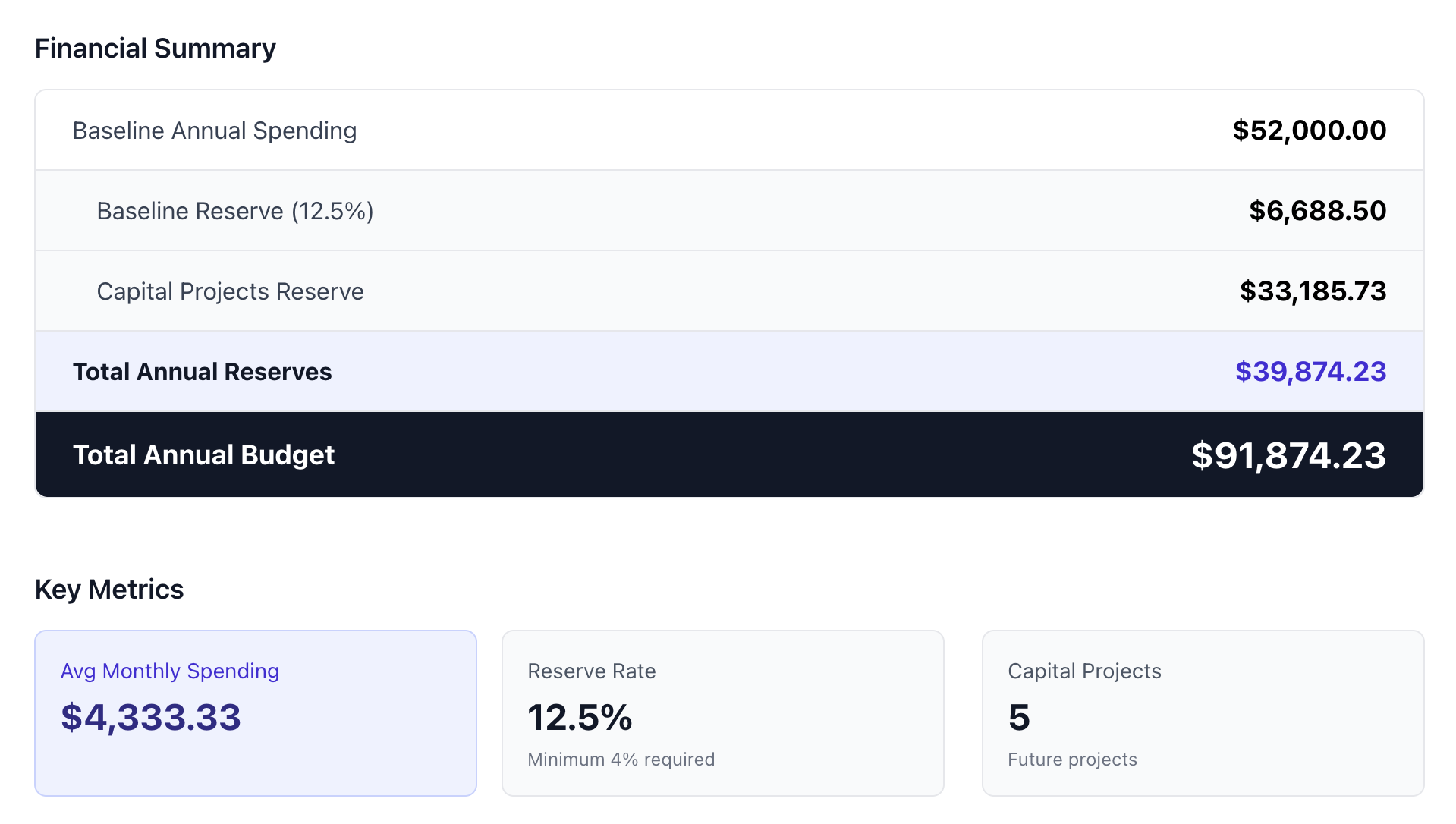The image size is (1456, 824).
Task: Click the $33,185.73 capital reserve value
Action: click(1313, 291)
